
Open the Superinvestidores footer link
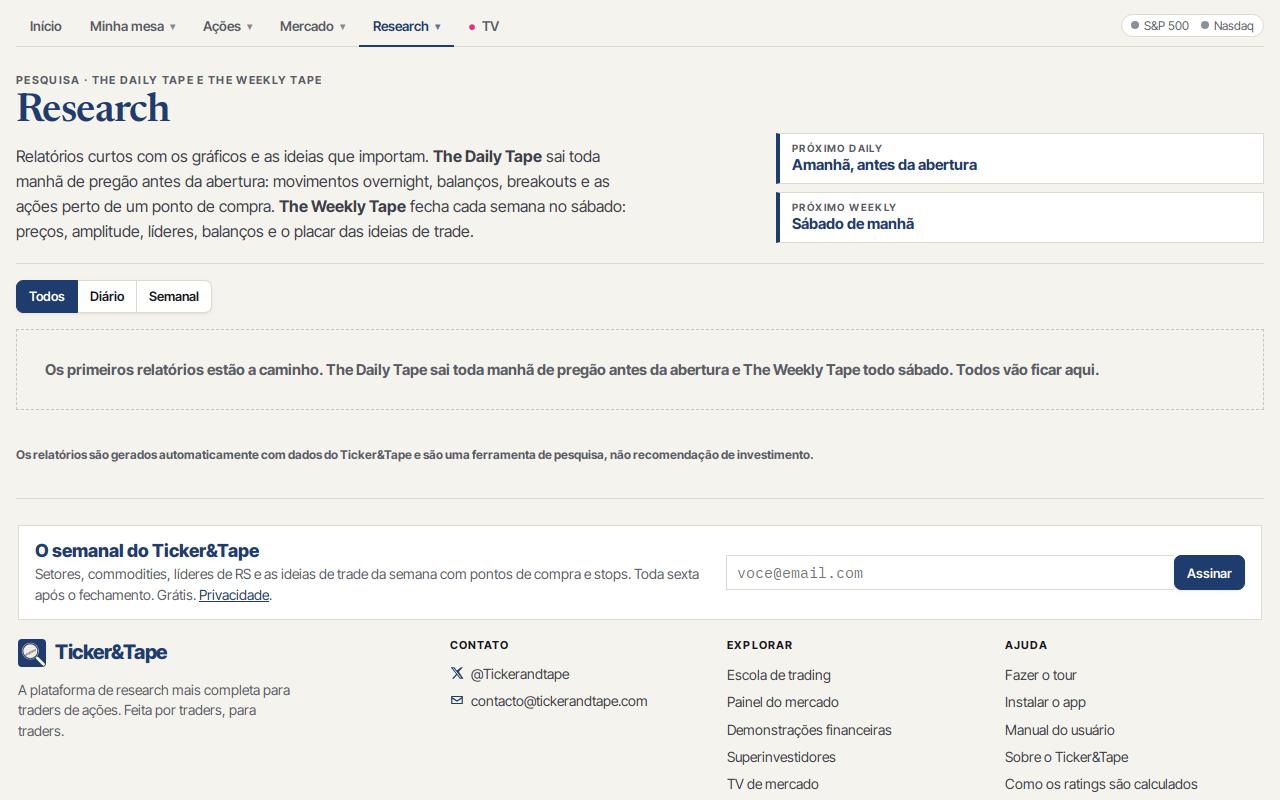coord(781,757)
